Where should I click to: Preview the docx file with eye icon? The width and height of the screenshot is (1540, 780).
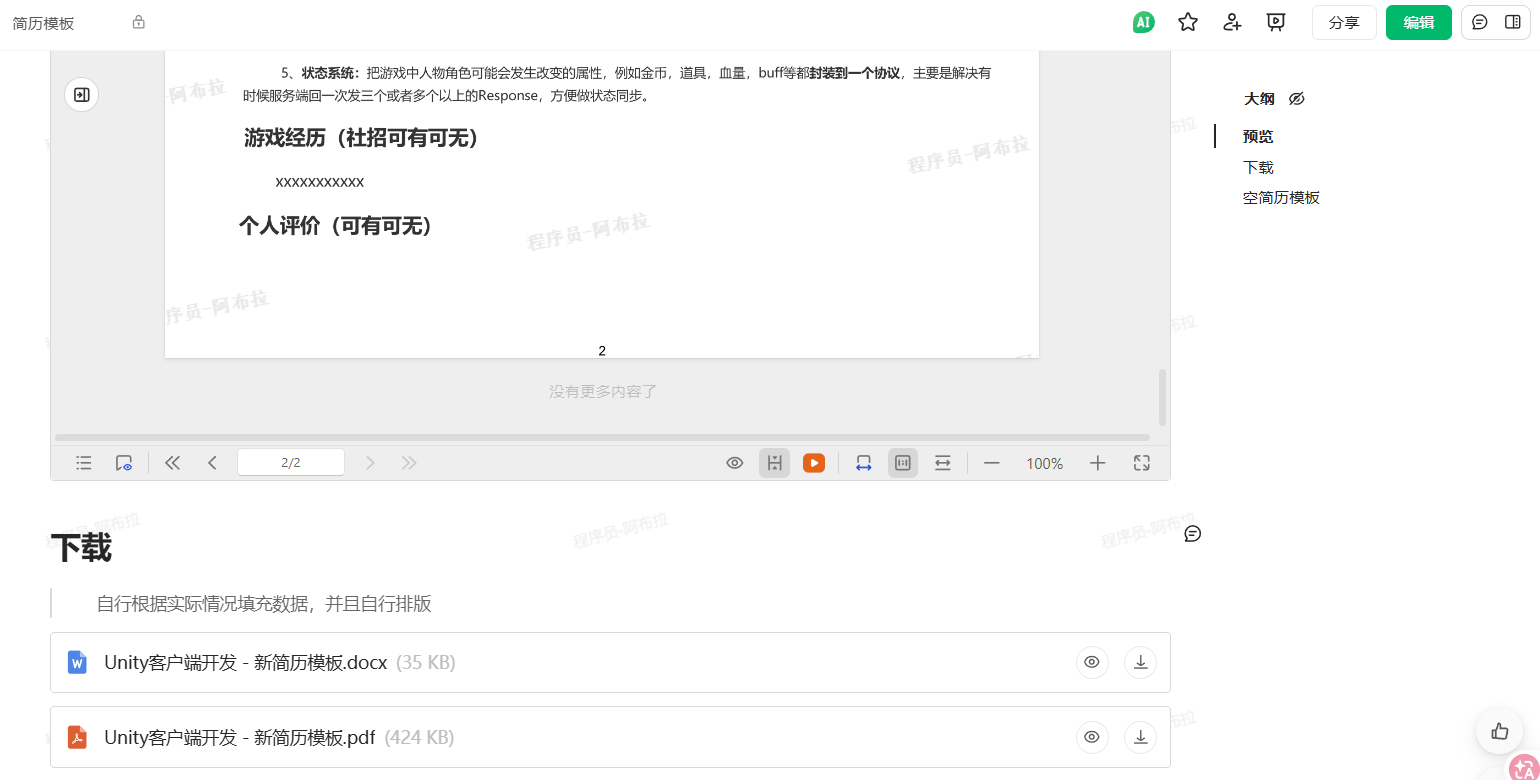click(x=1092, y=662)
